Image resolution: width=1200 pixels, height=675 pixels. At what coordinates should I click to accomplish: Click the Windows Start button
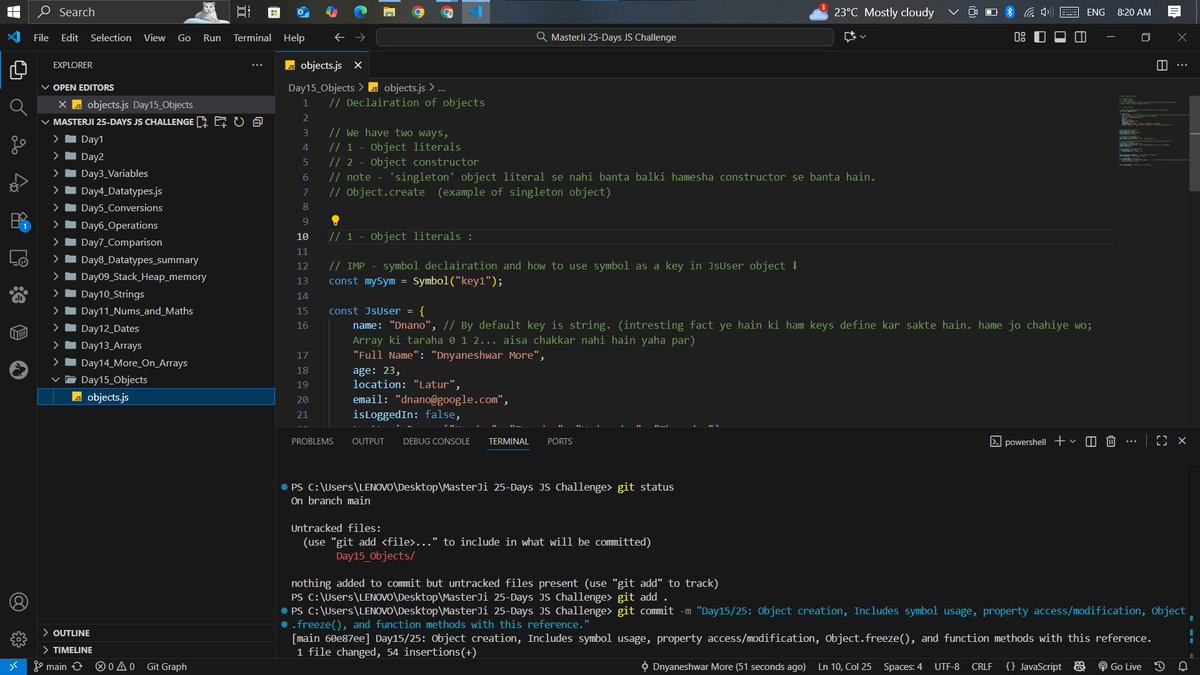13,12
